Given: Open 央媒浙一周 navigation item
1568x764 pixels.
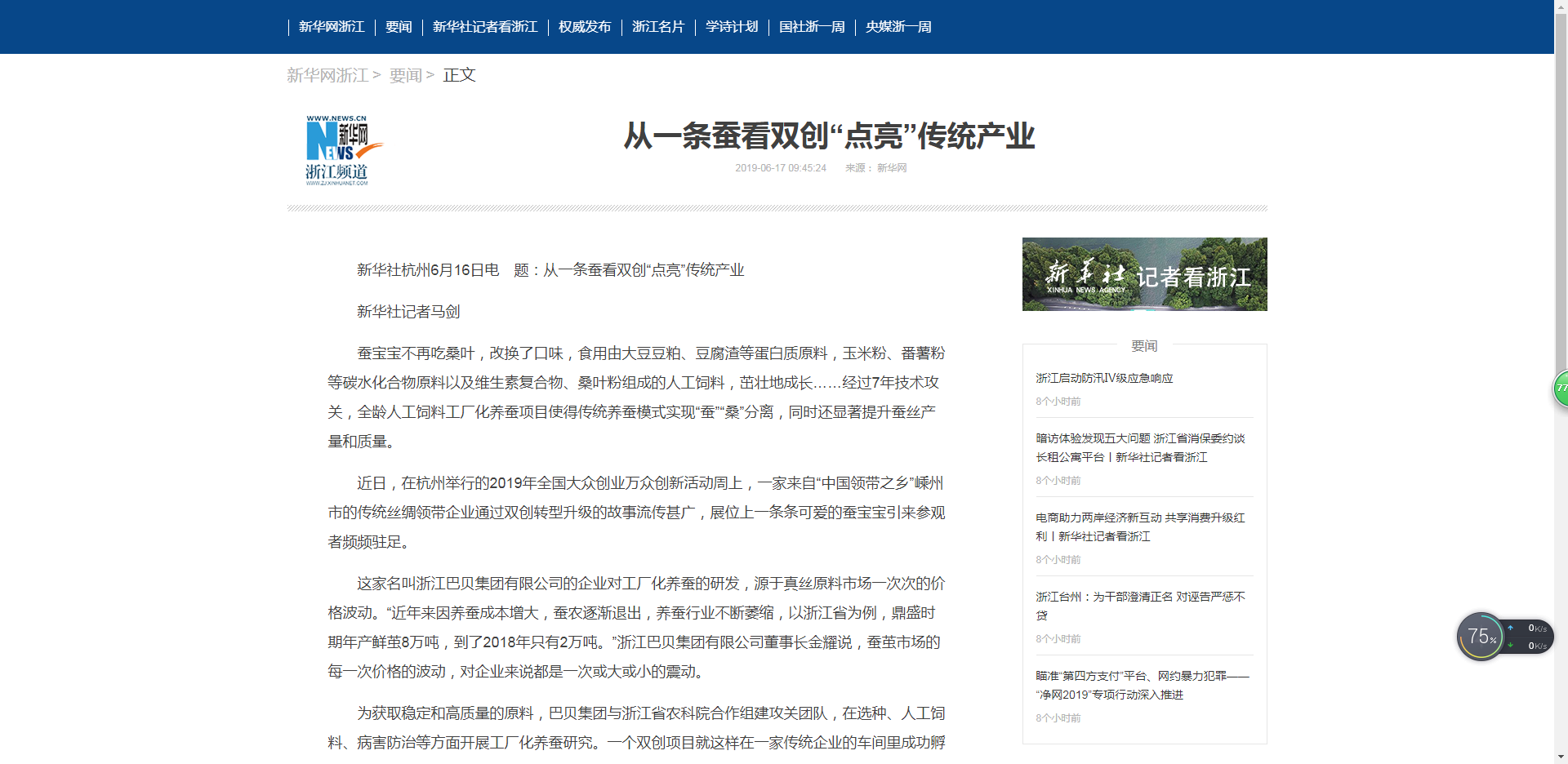Looking at the screenshot, I should (x=898, y=27).
